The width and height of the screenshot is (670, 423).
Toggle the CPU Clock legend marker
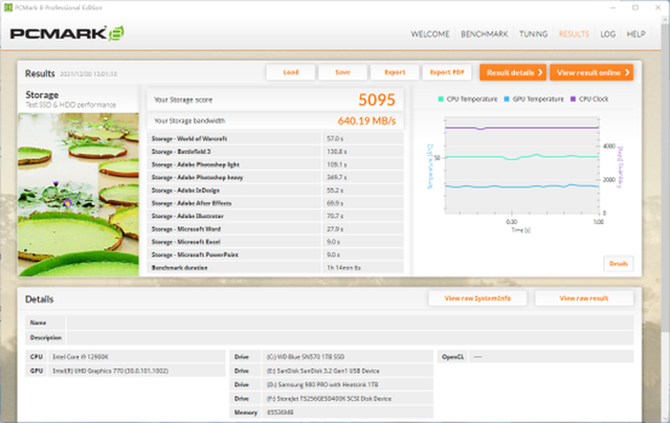[575, 99]
